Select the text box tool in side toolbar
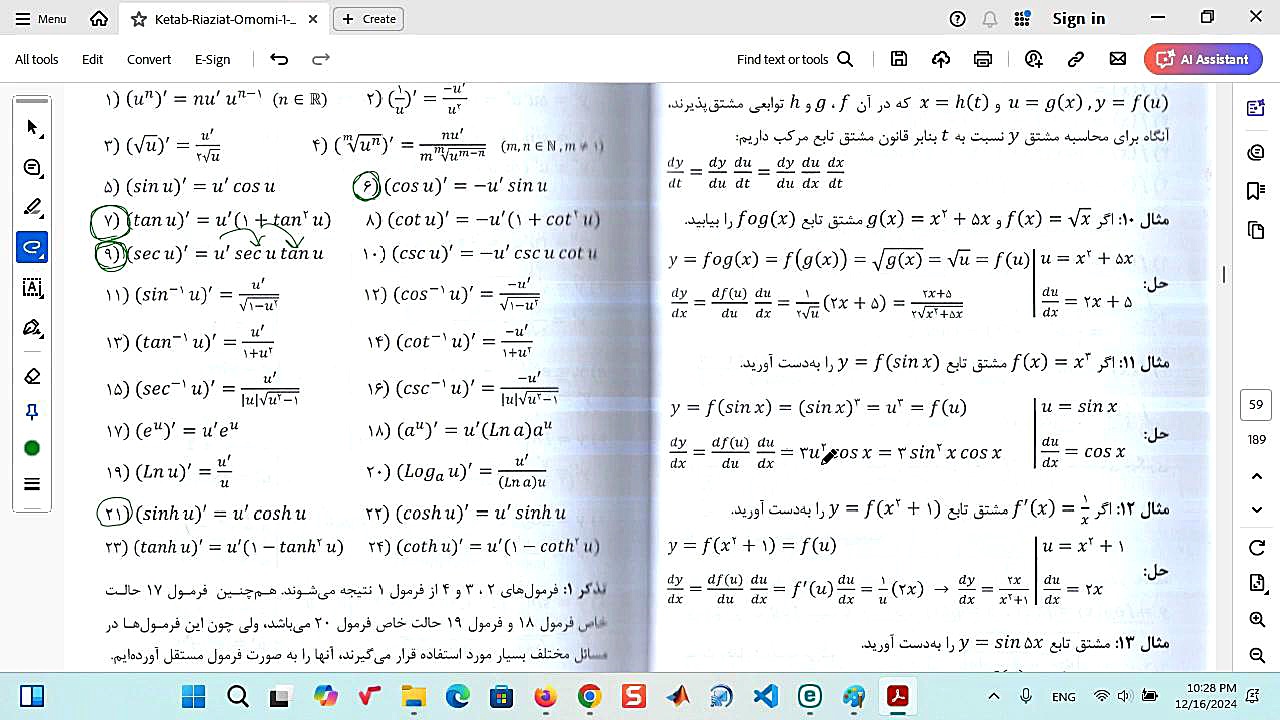Image resolution: width=1280 pixels, height=720 pixels. [32, 288]
